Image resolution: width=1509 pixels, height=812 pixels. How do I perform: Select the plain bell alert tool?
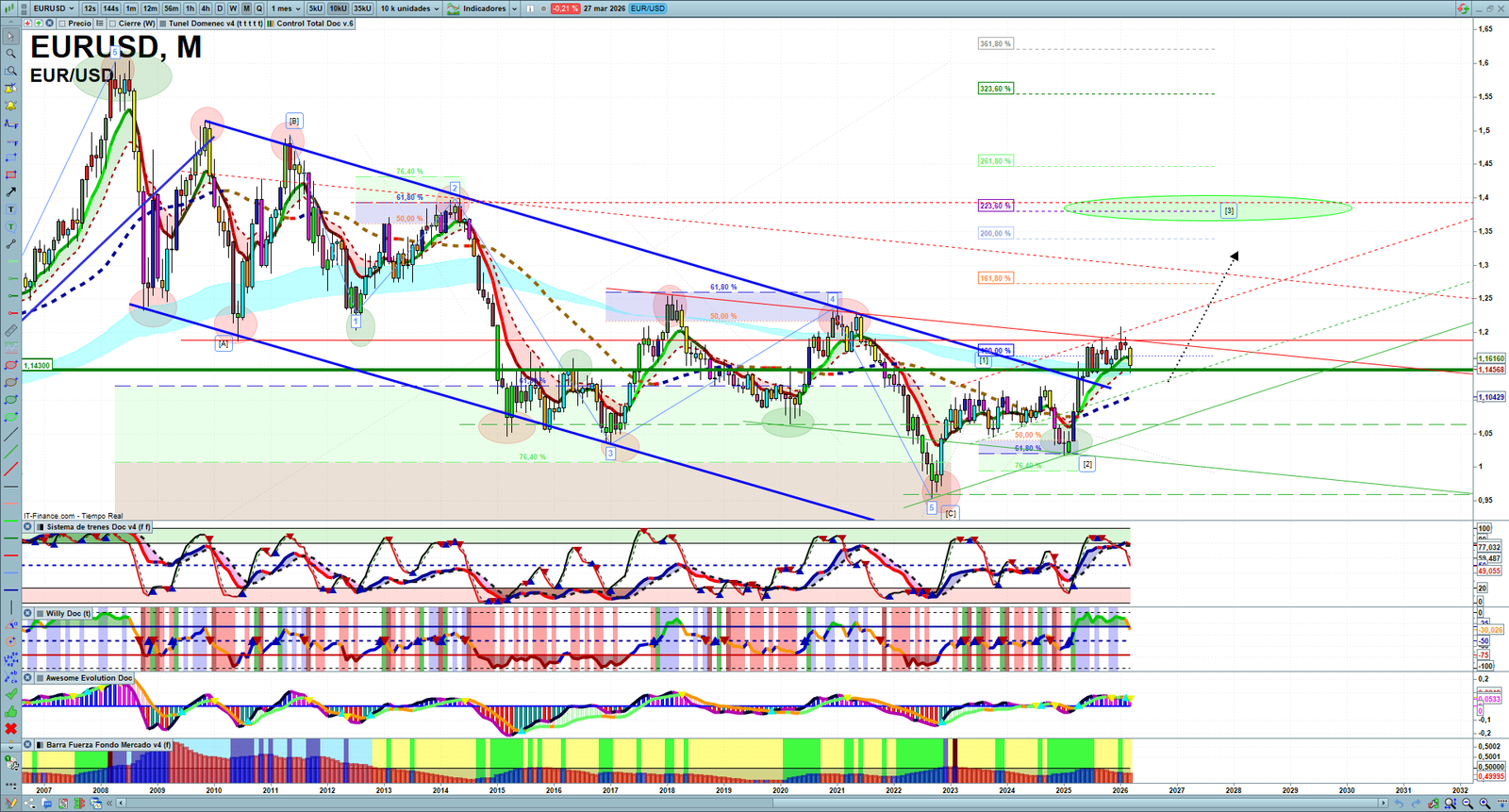pos(10,106)
